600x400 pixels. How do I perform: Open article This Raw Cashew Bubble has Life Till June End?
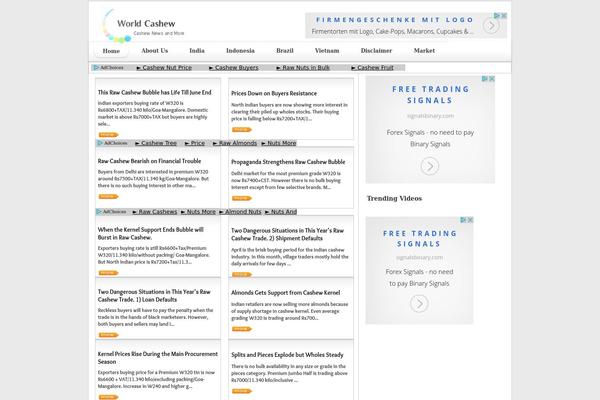[x=155, y=93]
